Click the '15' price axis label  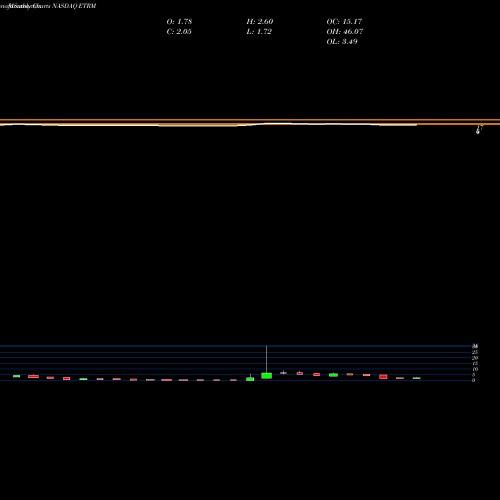[x=475, y=363]
